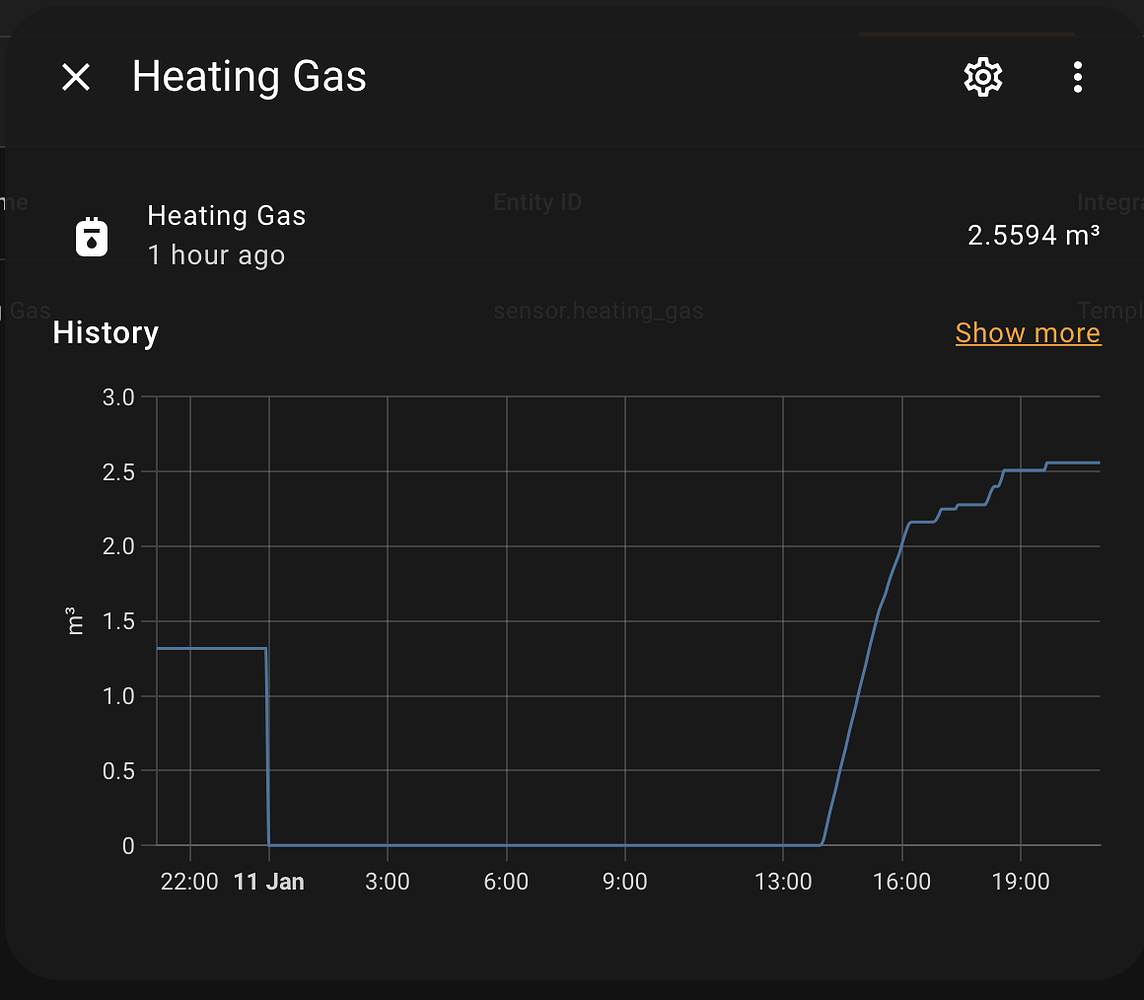Select the History section header
1144x1000 pixels.
coord(105,333)
